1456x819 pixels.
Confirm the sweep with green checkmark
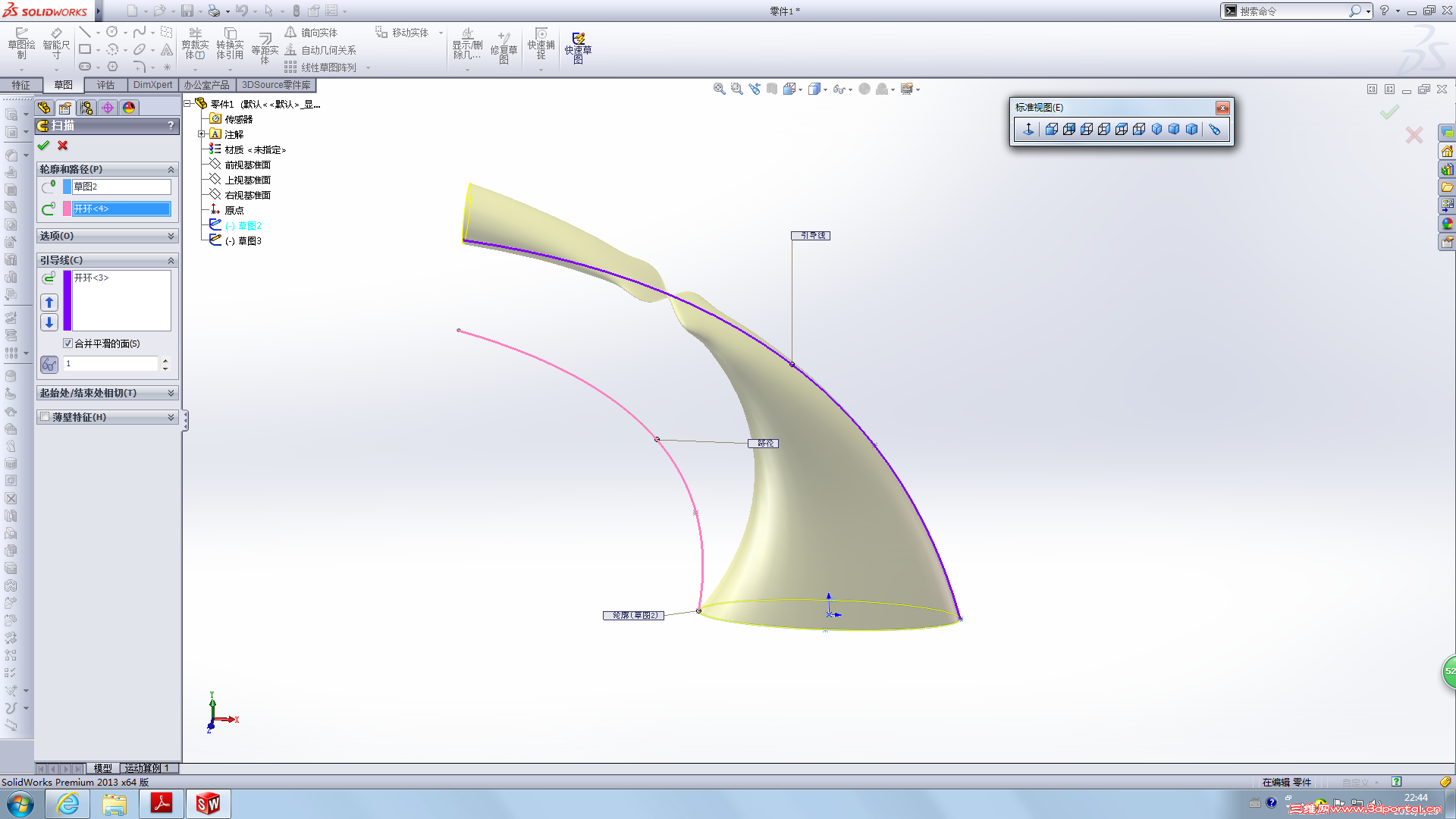pyautogui.click(x=43, y=146)
